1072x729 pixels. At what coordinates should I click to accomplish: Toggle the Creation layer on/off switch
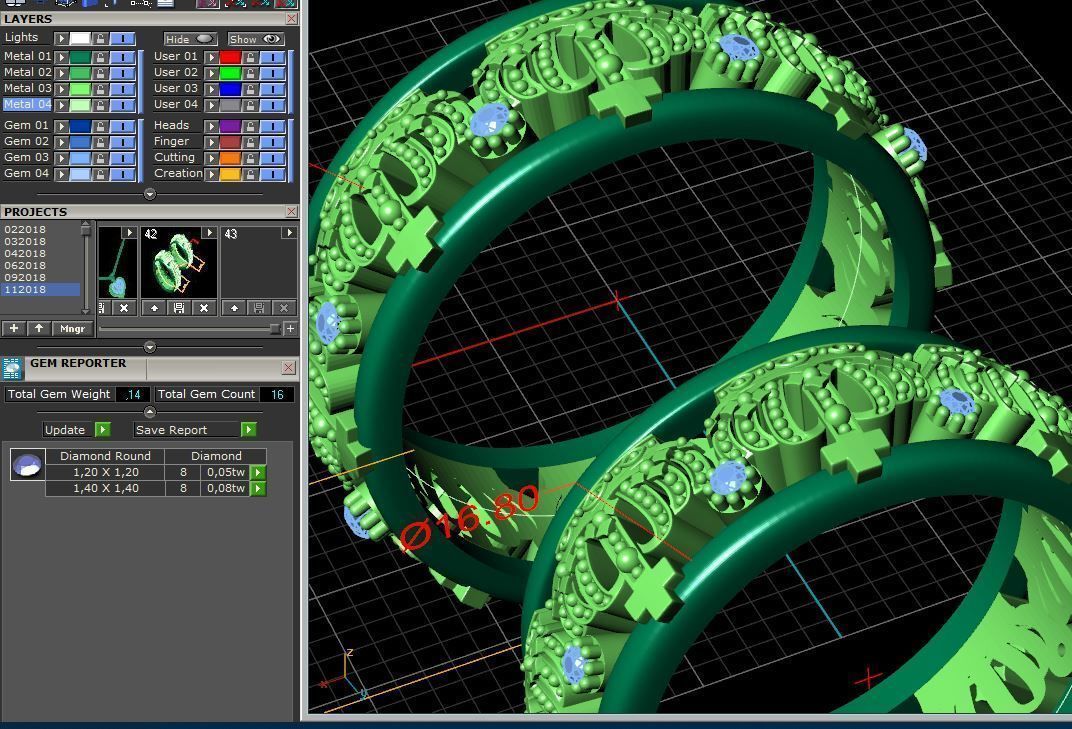(x=273, y=174)
